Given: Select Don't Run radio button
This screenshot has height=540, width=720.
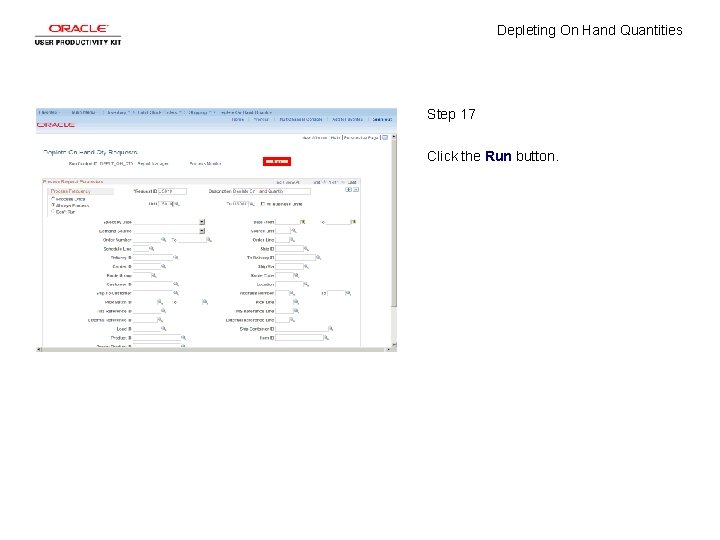Looking at the screenshot, I should (53, 212).
